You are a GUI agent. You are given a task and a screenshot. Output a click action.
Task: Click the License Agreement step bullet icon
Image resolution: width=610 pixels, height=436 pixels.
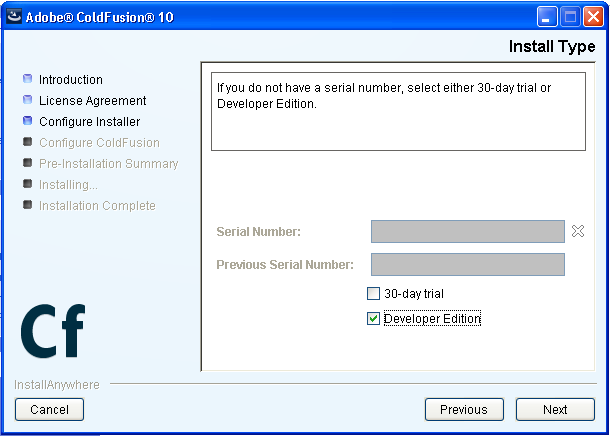point(27,100)
